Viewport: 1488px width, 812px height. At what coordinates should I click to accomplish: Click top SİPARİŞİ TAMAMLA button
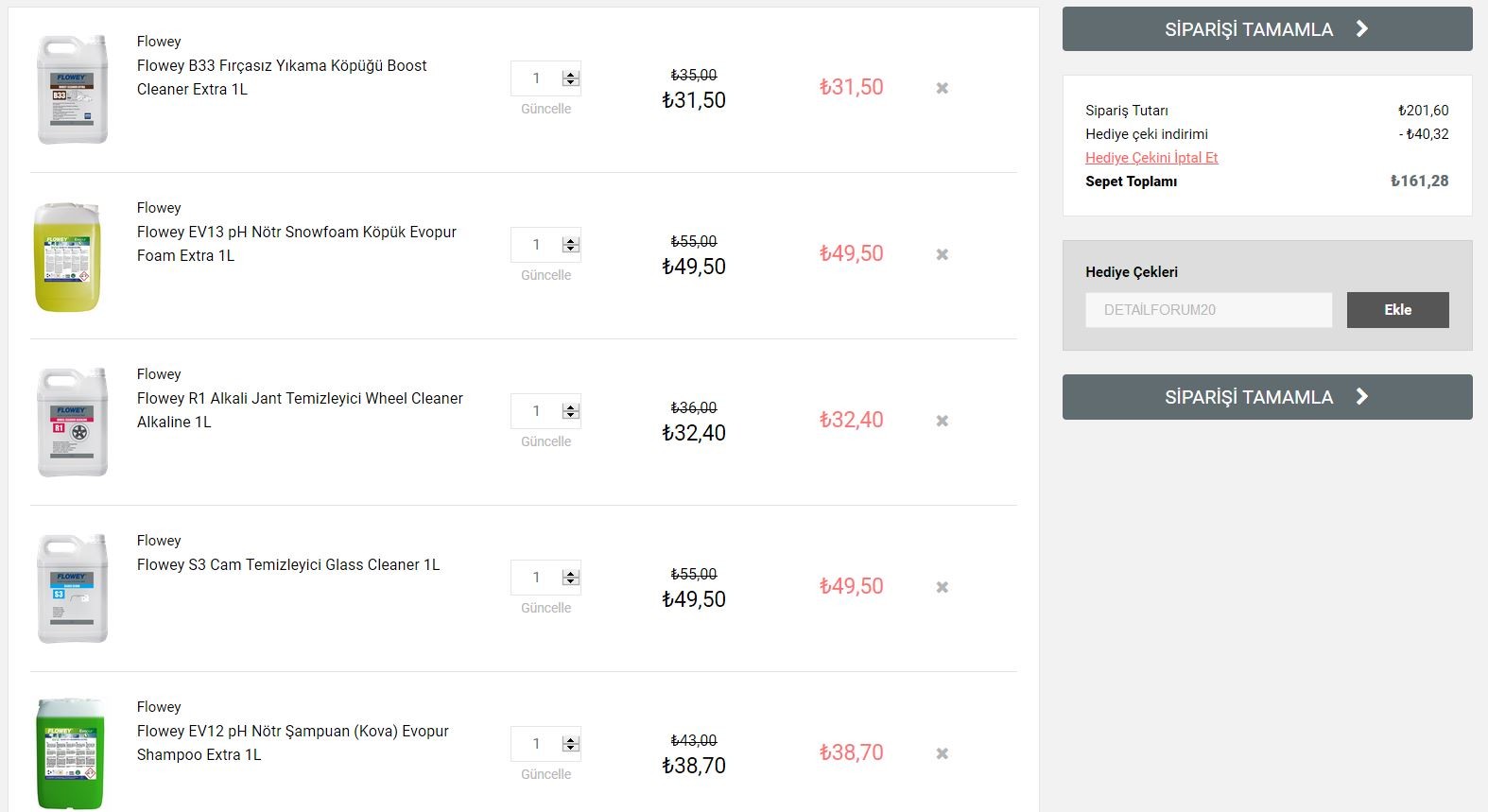[1267, 29]
